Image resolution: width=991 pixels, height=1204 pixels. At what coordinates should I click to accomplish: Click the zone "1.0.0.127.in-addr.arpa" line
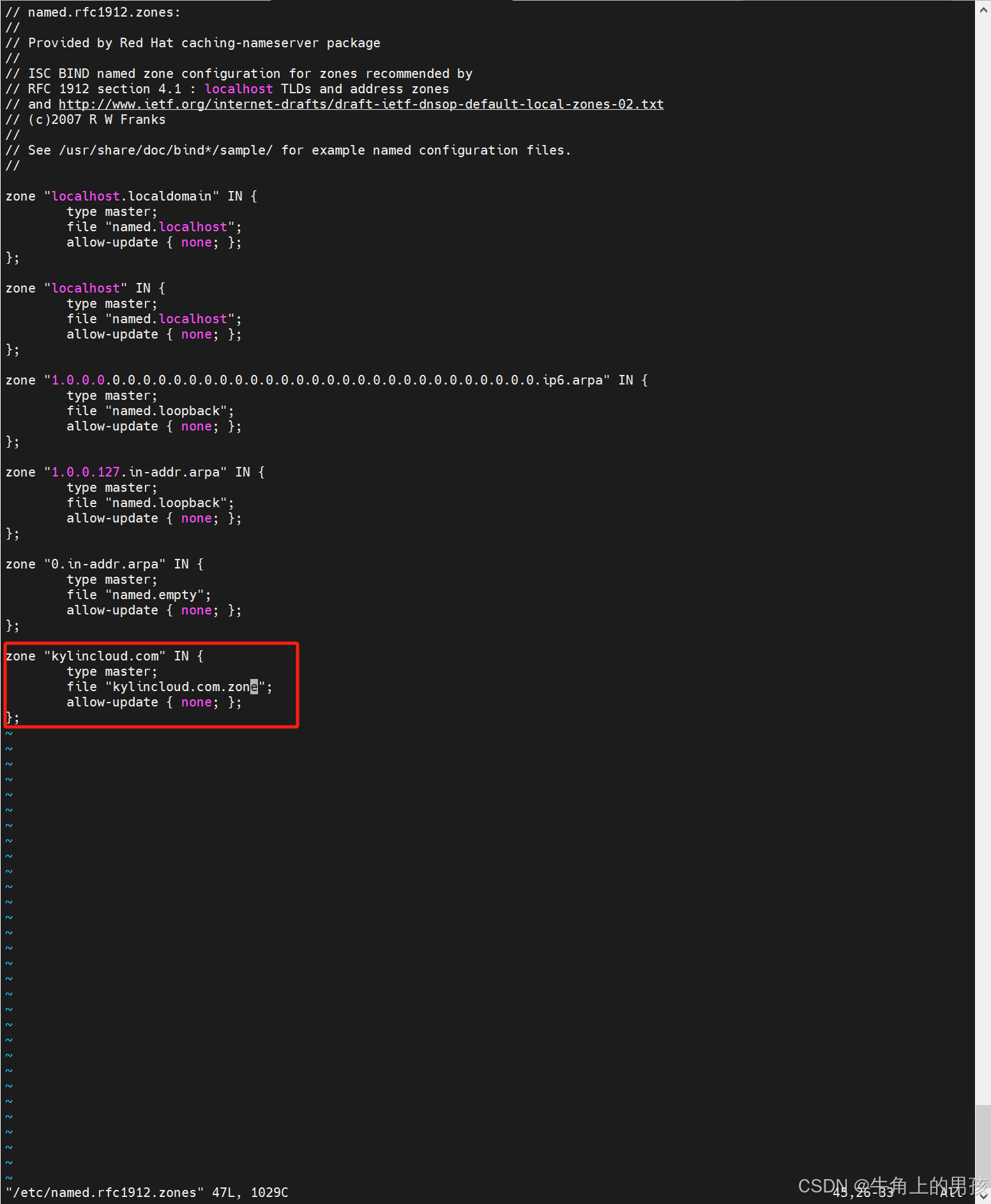(135, 472)
